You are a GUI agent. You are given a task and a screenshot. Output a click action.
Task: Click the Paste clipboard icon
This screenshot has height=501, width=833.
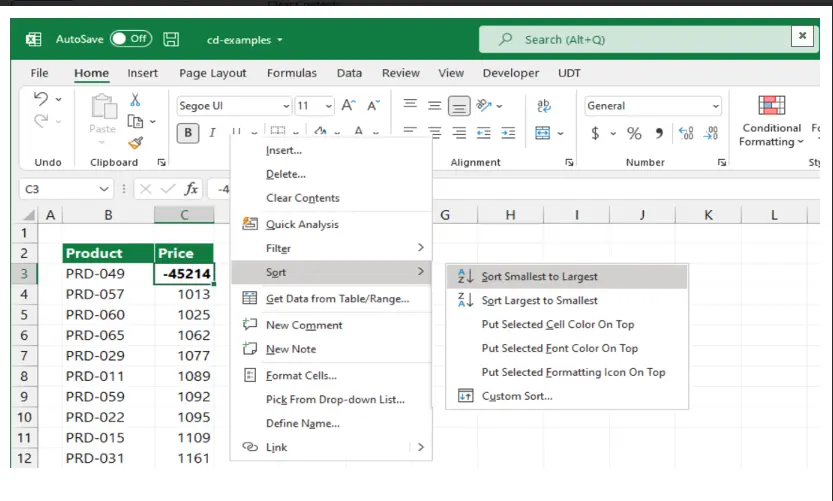tap(104, 107)
